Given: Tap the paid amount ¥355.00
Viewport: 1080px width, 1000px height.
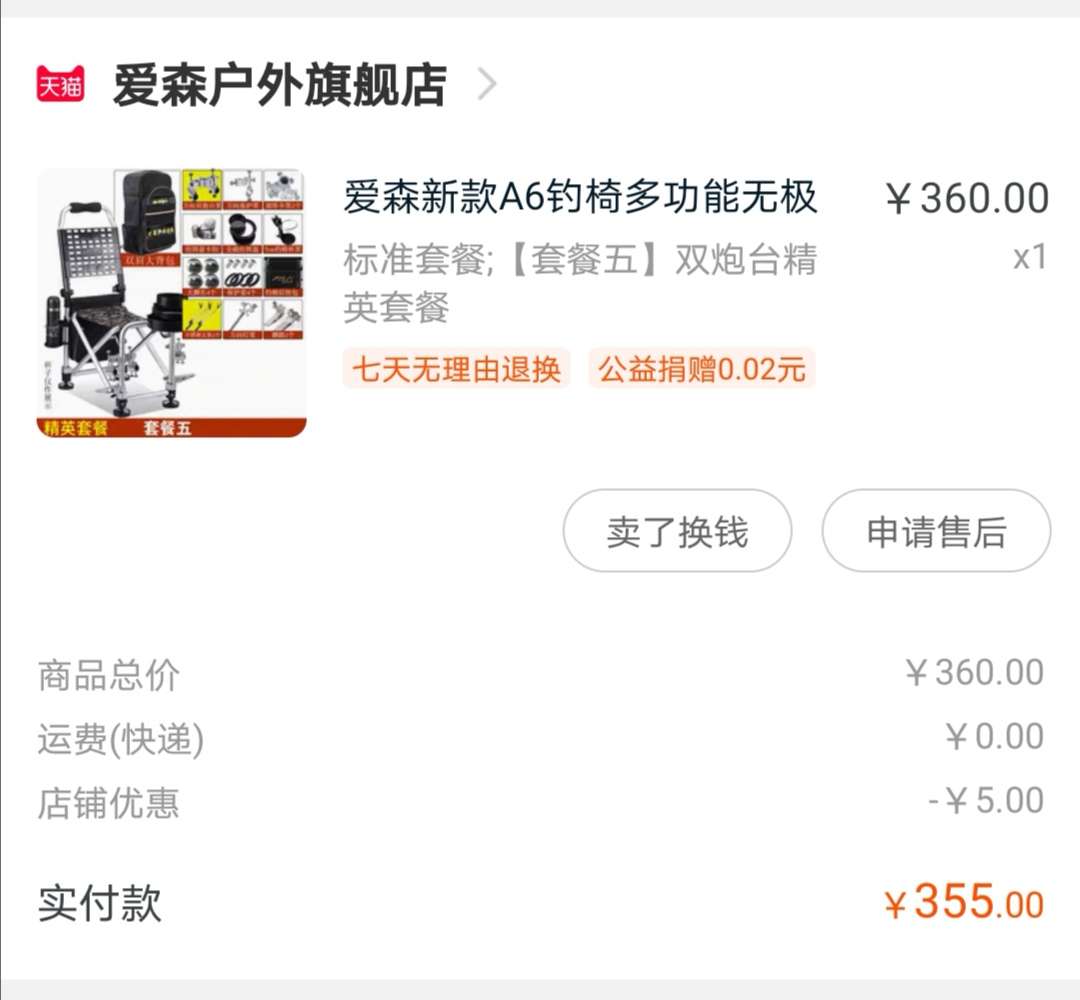Looking at the screenshot, I should click(964, 902).
